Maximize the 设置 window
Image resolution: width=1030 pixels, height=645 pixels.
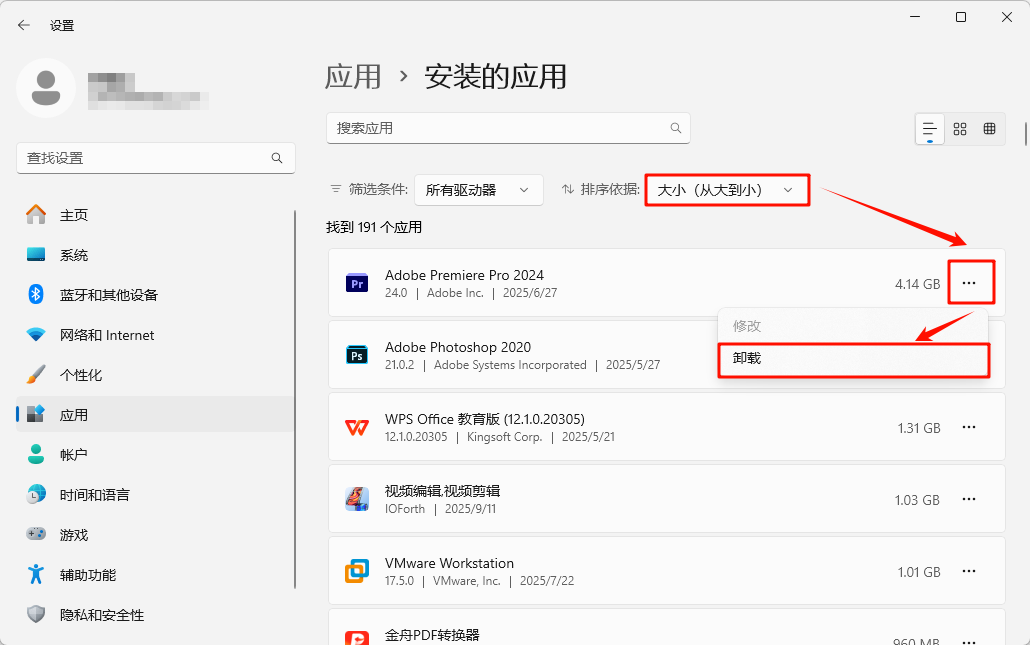pos(960,17)
